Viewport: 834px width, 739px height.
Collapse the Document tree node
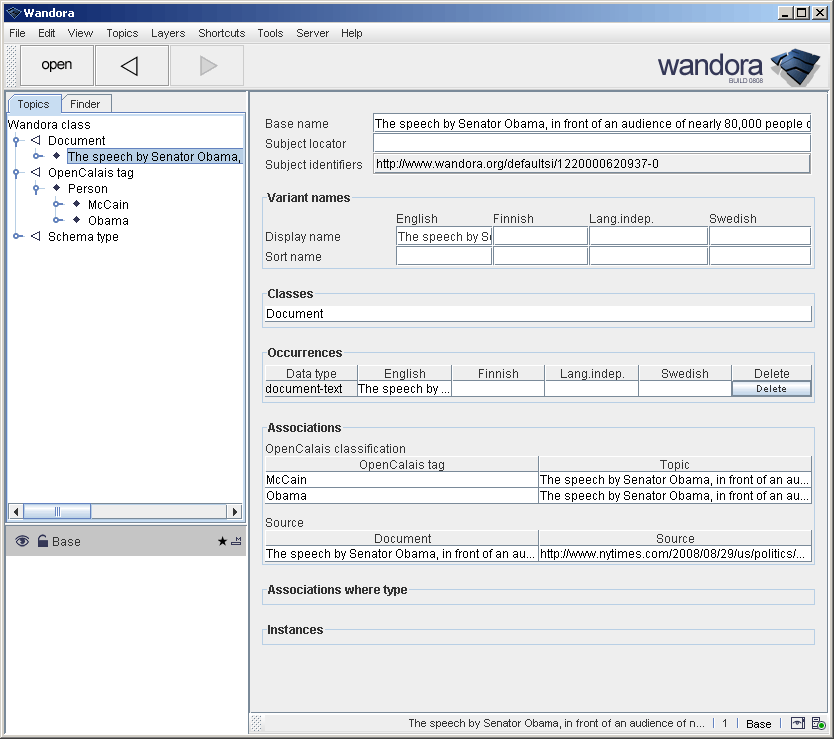pos(17,141)
